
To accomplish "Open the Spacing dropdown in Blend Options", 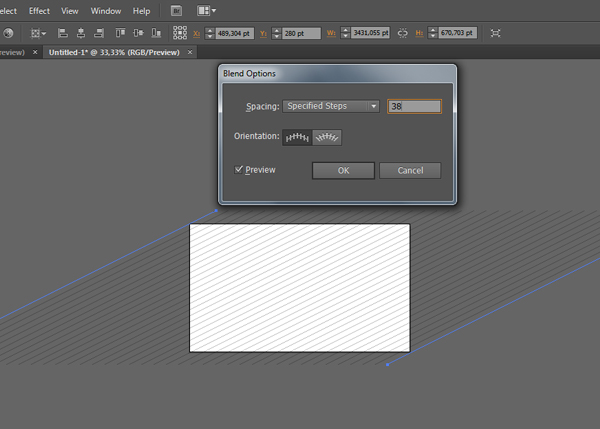I will click(331, 106).
